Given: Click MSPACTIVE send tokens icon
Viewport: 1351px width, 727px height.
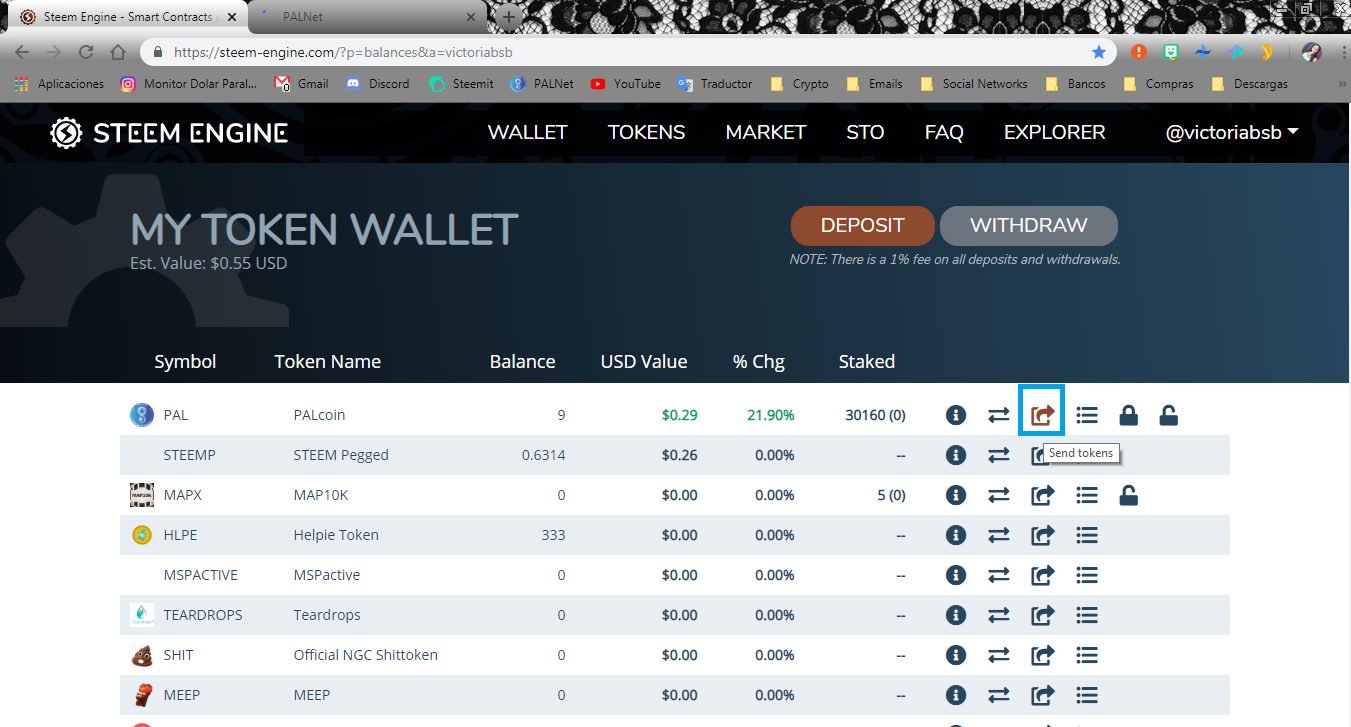Looking at the screenshot, I should click(x=1042, y=575).
